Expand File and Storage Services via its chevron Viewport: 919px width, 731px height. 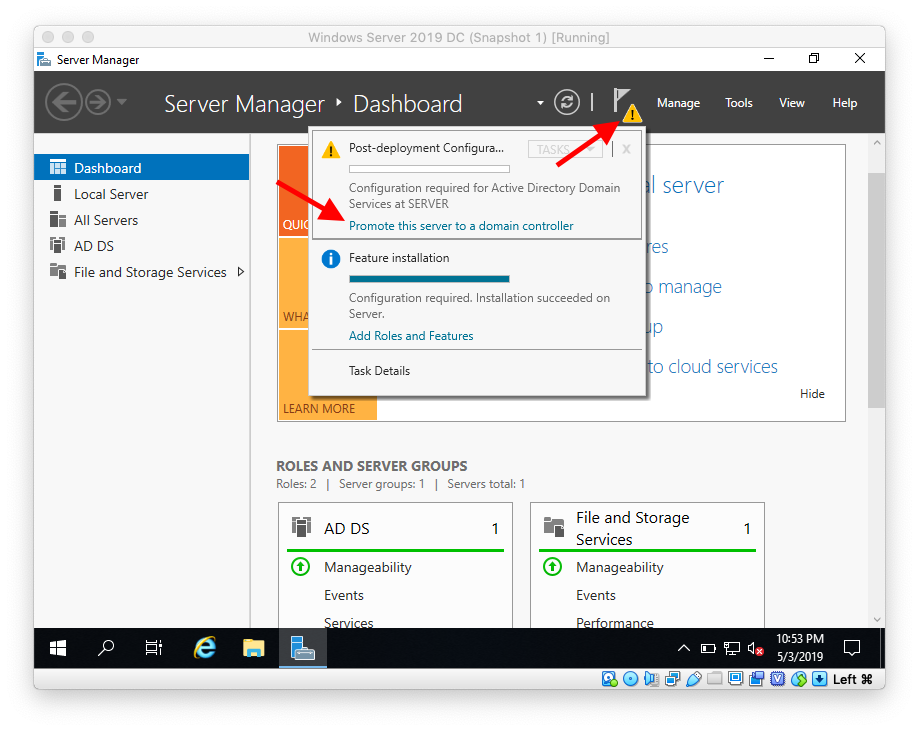click(240, 271)
